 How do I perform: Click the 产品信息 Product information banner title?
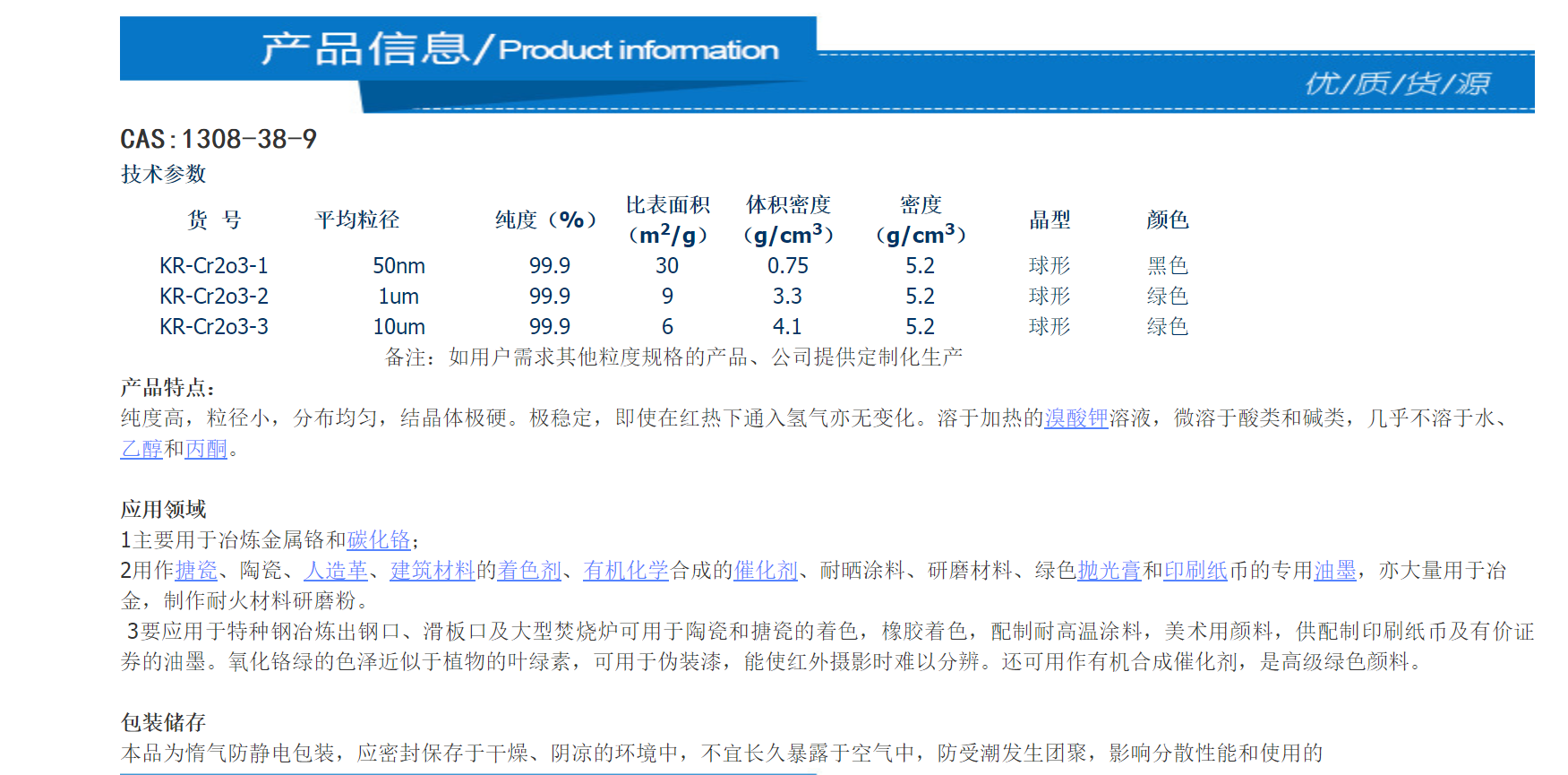click(520, 48)
